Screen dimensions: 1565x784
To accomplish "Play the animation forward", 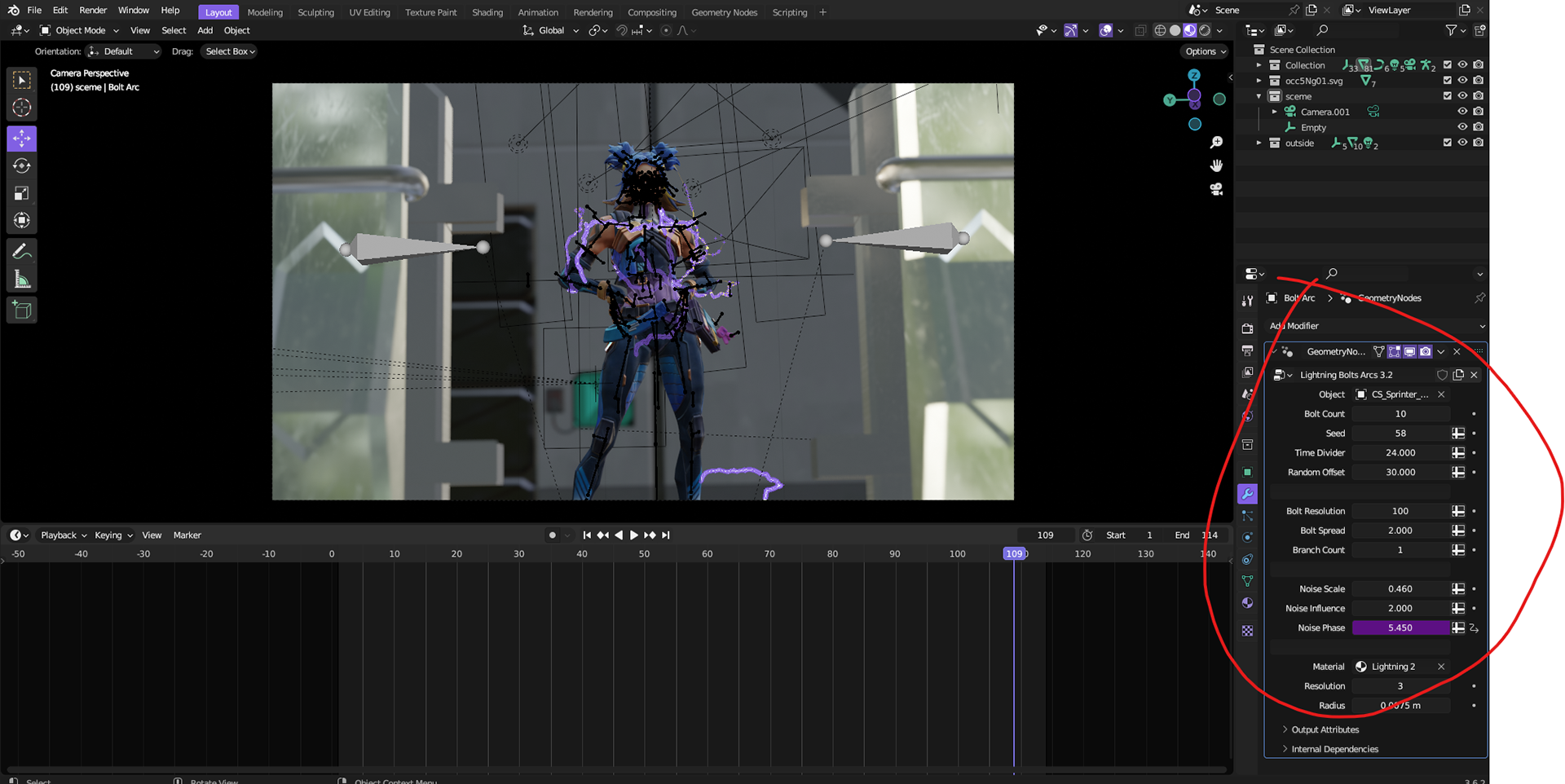I will (x=634, y=535).
